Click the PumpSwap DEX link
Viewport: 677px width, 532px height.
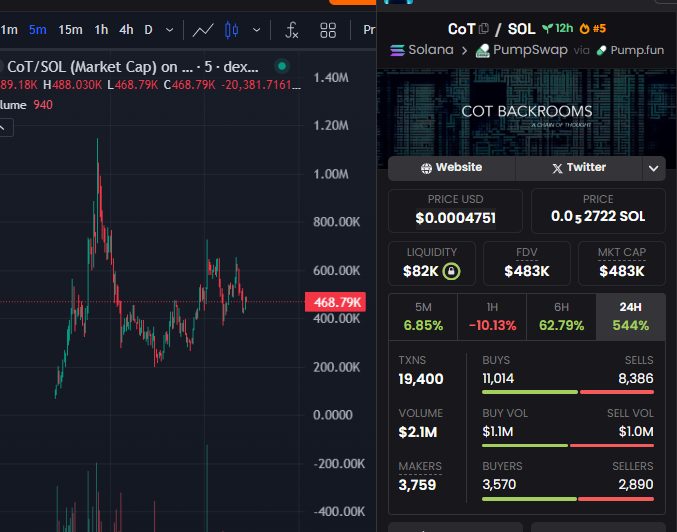(x=522, y=50)
